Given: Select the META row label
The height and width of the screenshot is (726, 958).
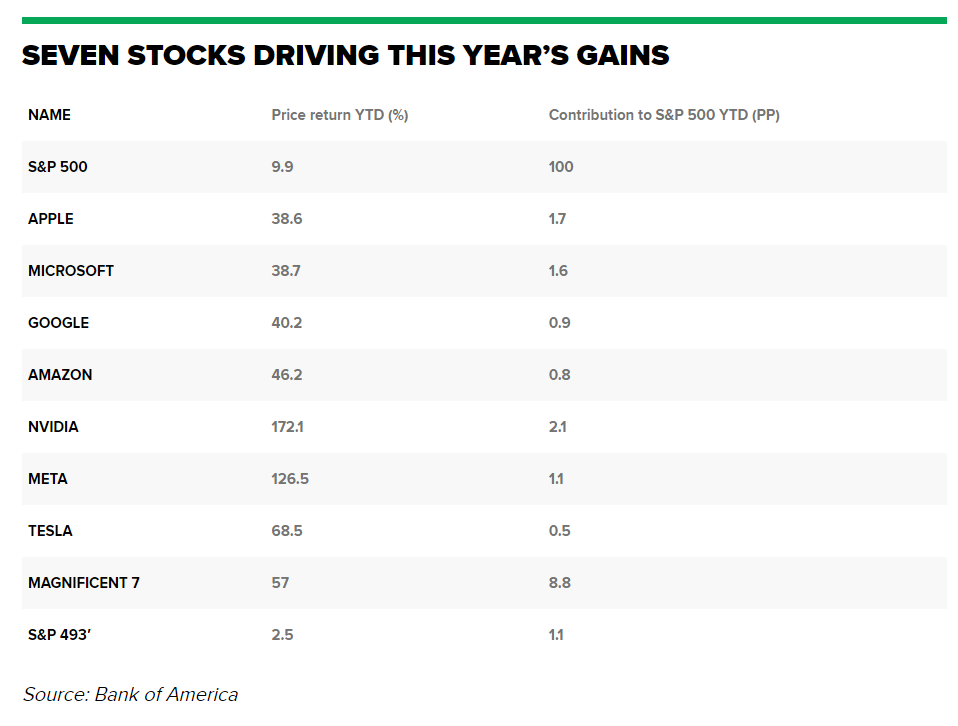Looking at the screenshot, I should click(48, 478).
